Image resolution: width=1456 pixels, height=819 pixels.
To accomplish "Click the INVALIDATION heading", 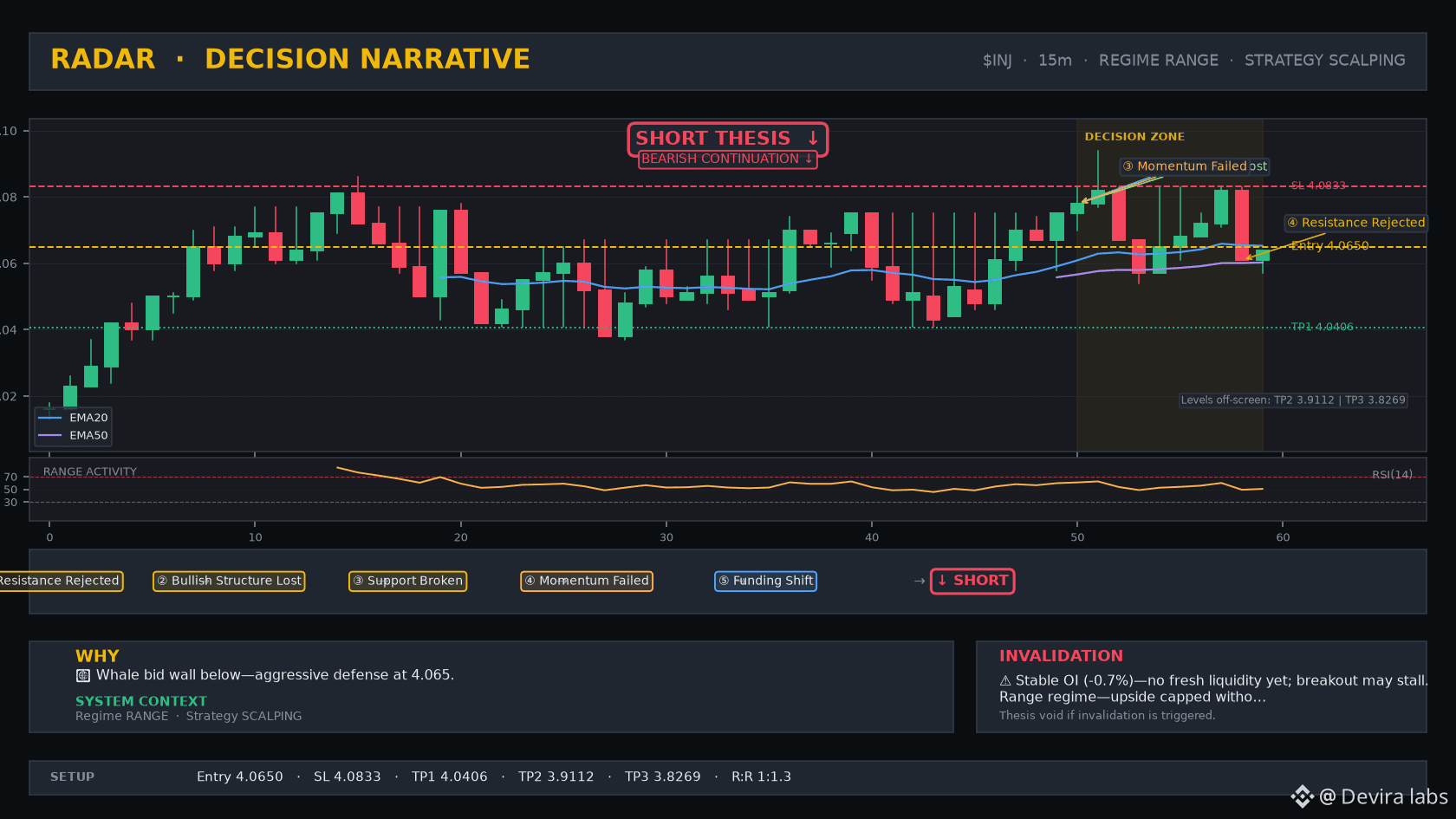I will pyautogui.click(x=1061, y=656).
